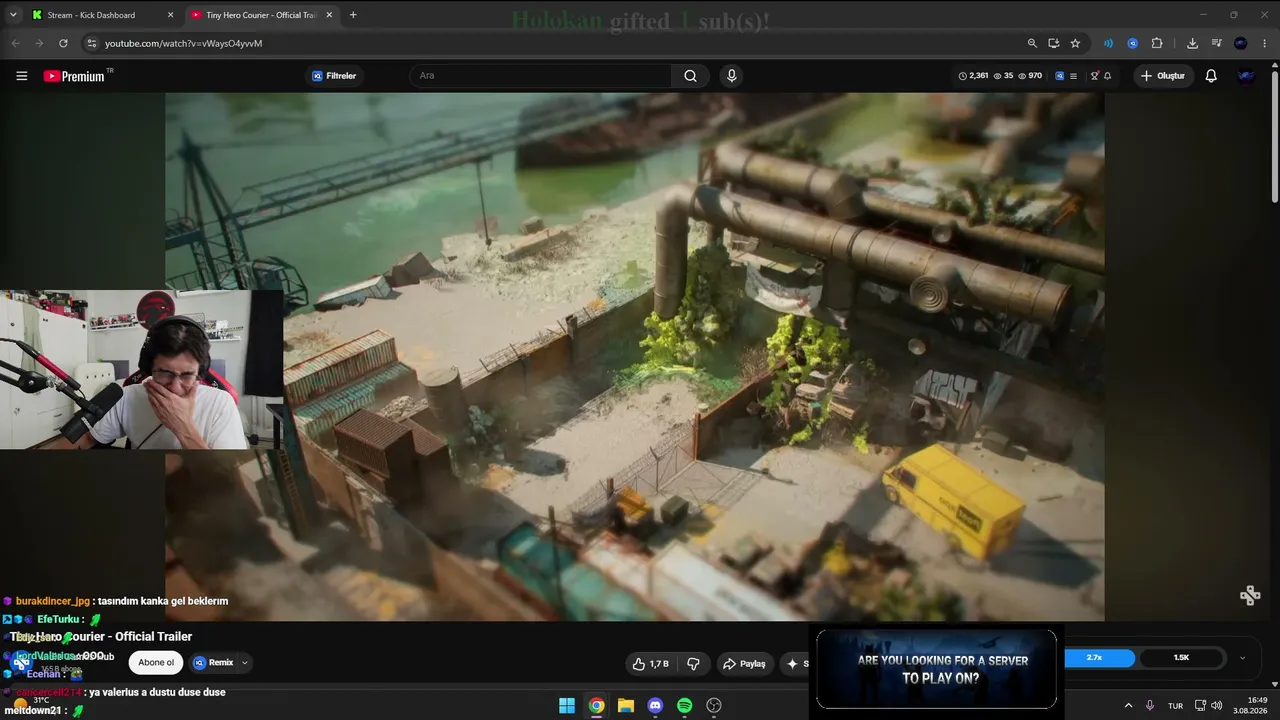Image resolution: width=1280 pixels, height=720 pixels.
Task: Click the Oluştur create button
Action: (x=1163, y=76)
